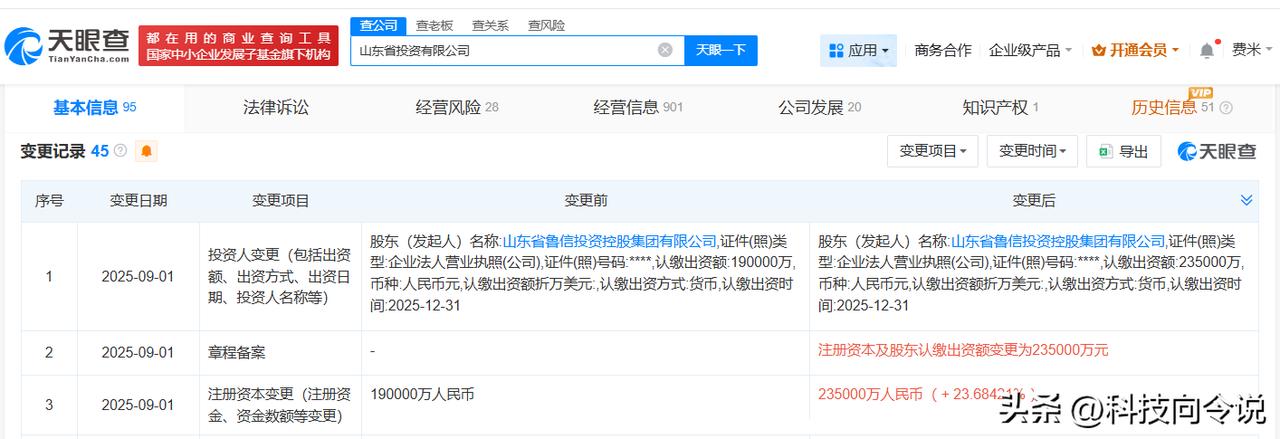Screen dimensions: 1280x439
Task: Click the 导出 export button
Action: coord(1123,151)
